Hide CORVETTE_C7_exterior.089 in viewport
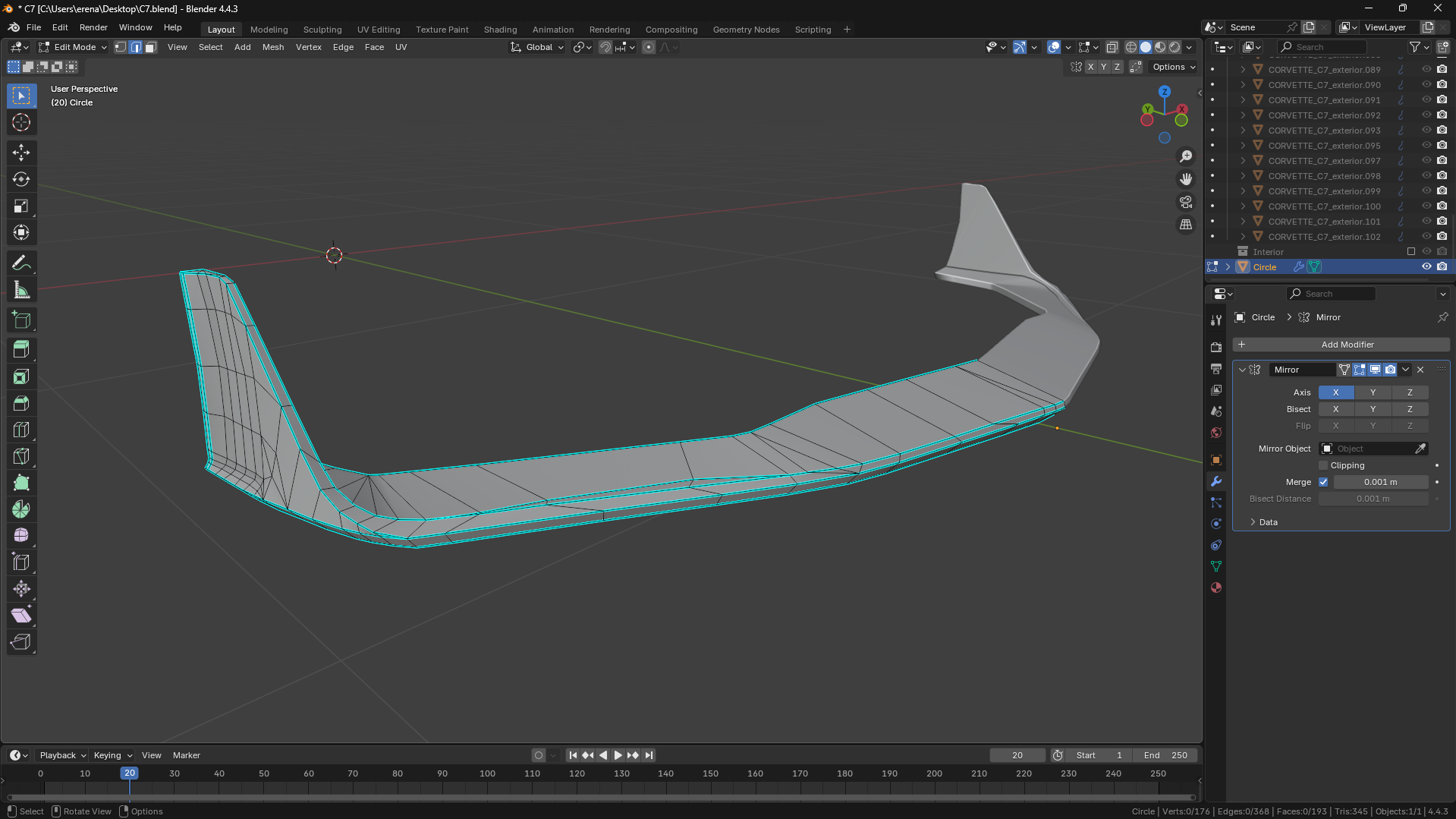Viewport: 1456px width, 819px height. (x=1426, y=69)
